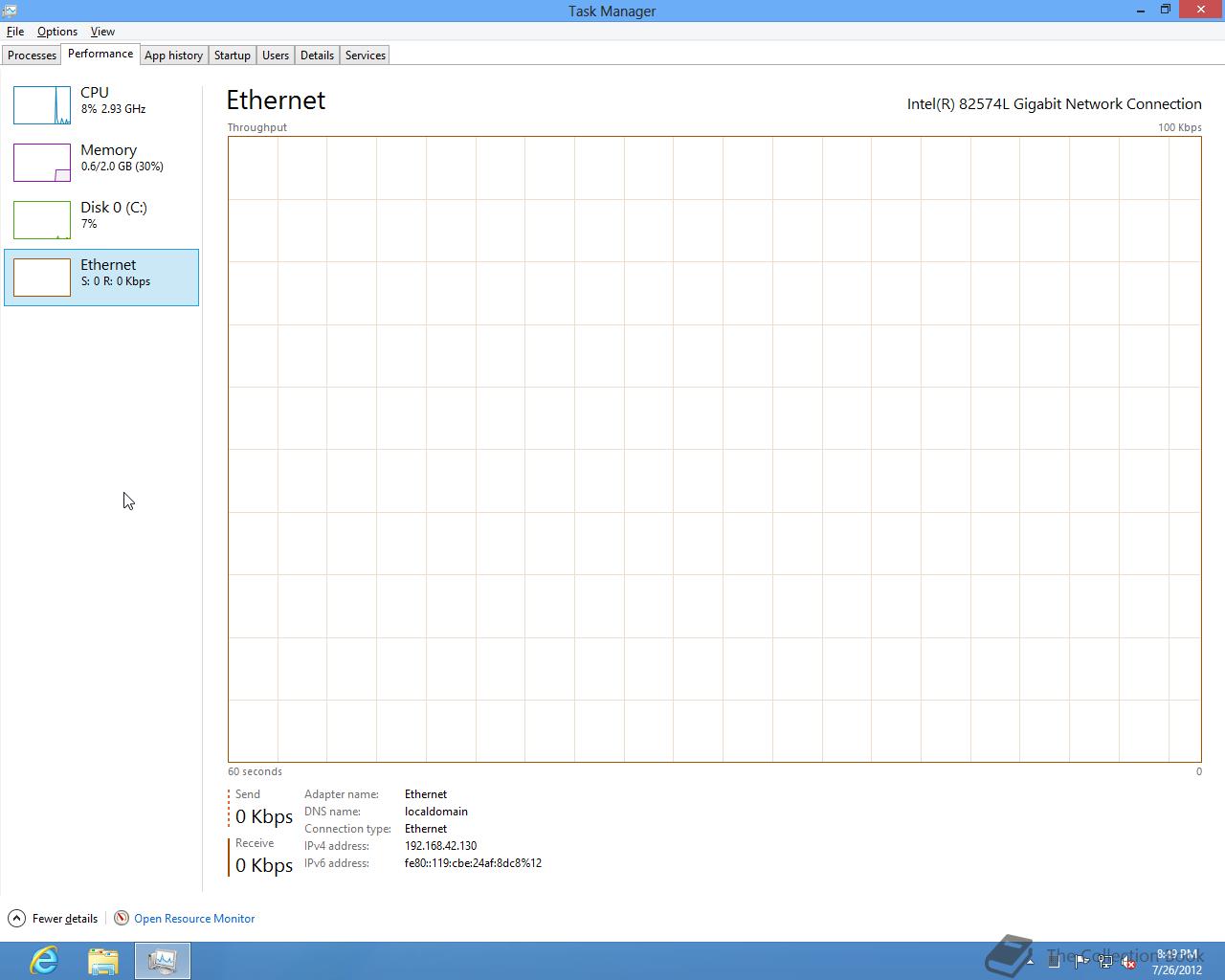Click the Task Manager taskbar button
1225x980 pixels.
(163, 961)
